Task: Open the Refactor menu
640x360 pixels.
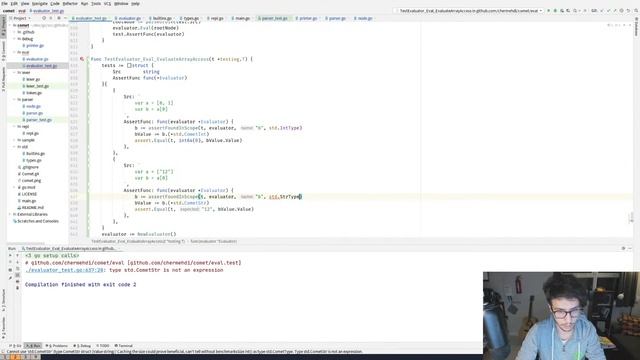Action: coord(70,4)
